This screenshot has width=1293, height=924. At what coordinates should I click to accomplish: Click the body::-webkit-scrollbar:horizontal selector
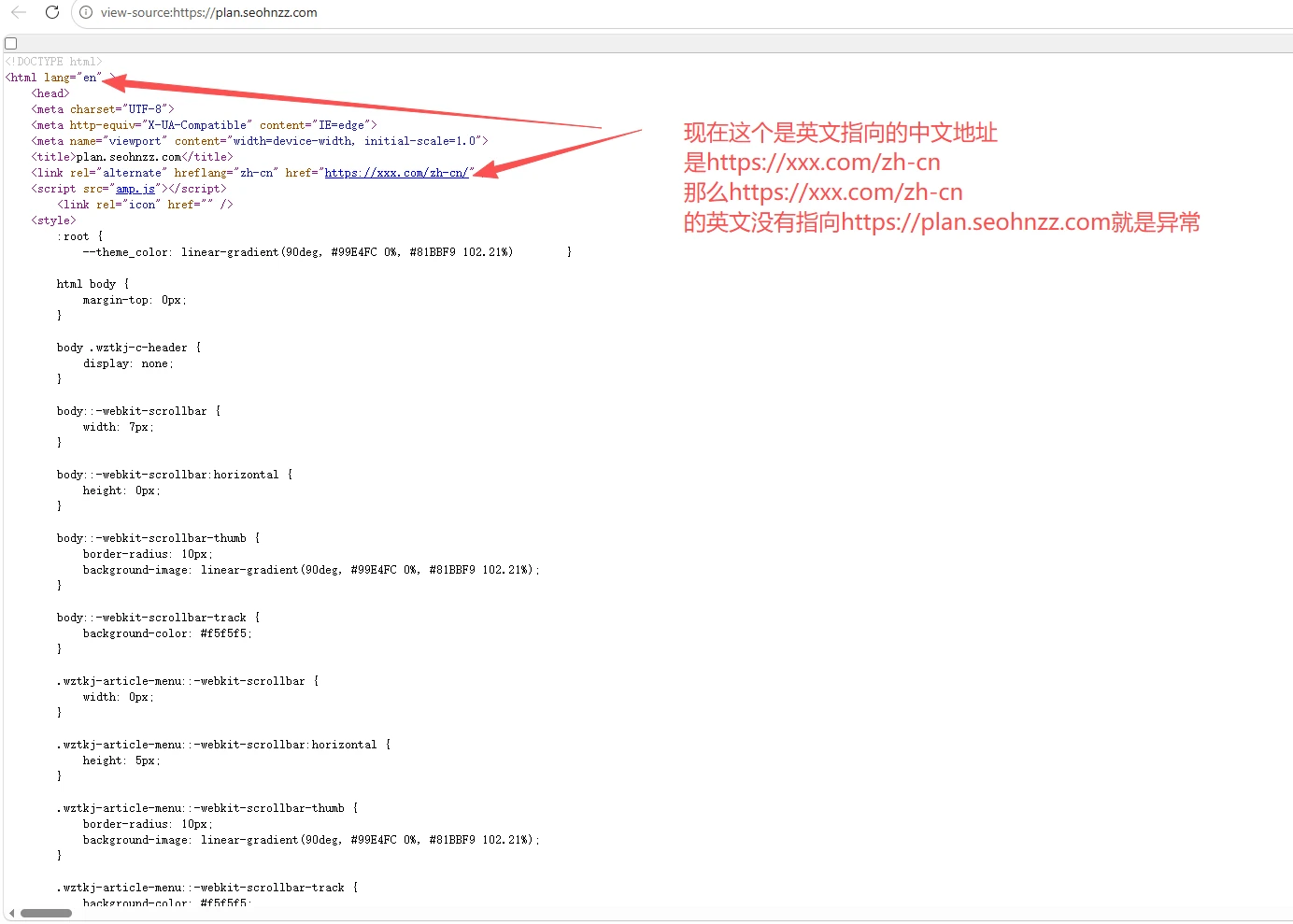[x=175, y=475]
